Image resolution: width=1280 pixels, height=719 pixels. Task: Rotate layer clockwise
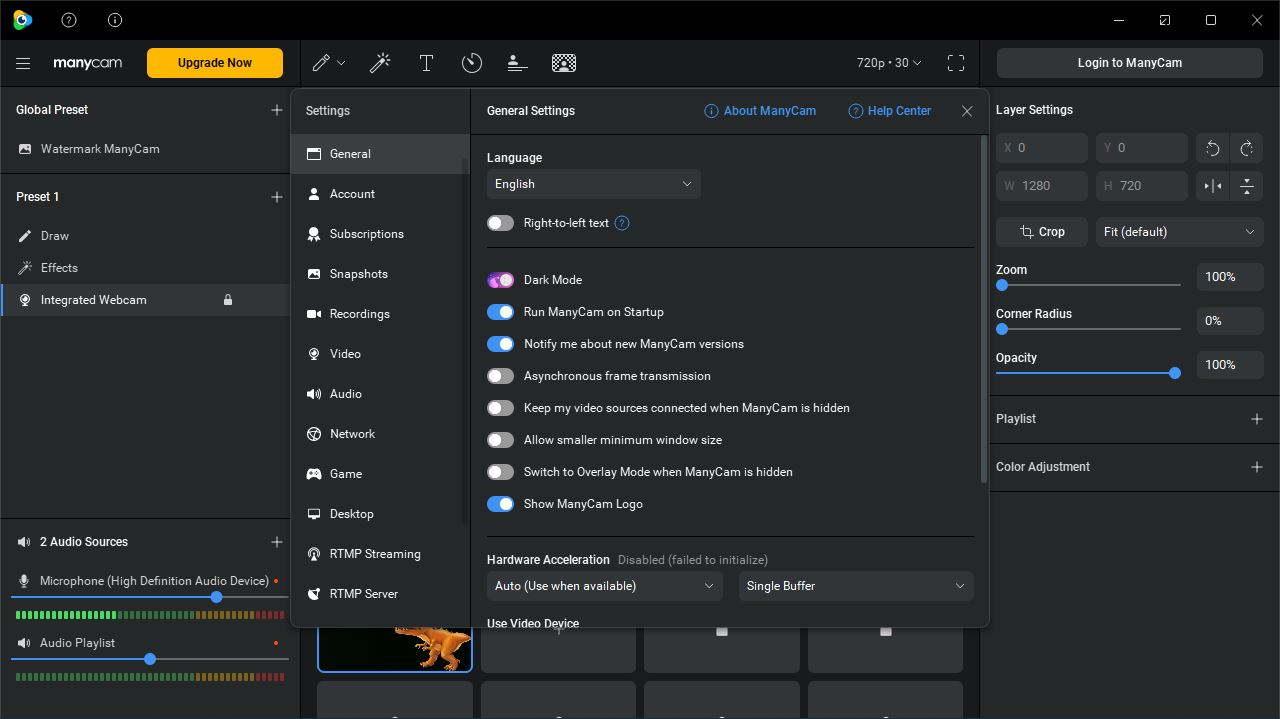coord(1247,148)
